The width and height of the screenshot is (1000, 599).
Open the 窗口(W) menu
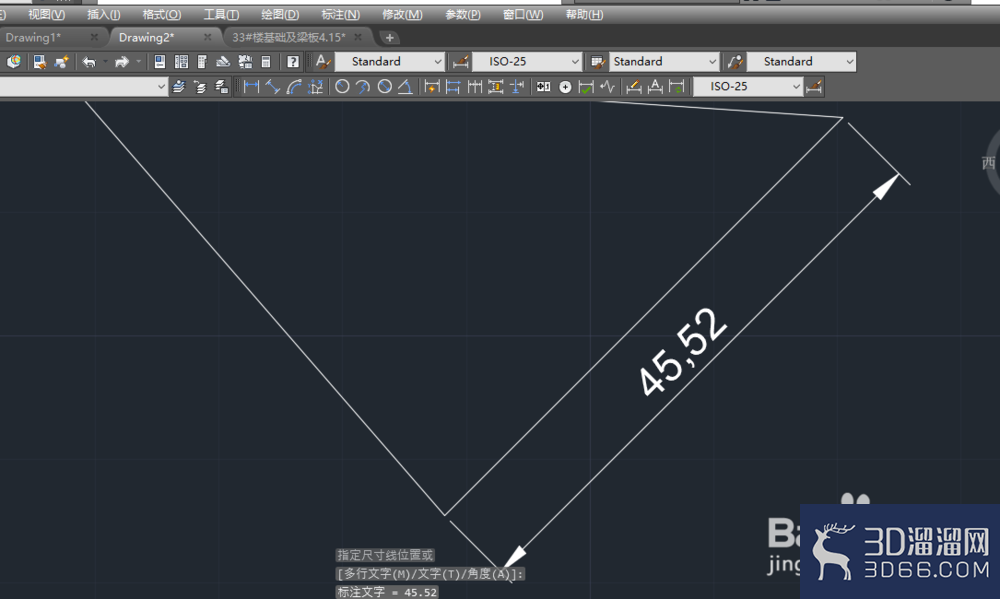pyautogui.click(x=523, y=15)
